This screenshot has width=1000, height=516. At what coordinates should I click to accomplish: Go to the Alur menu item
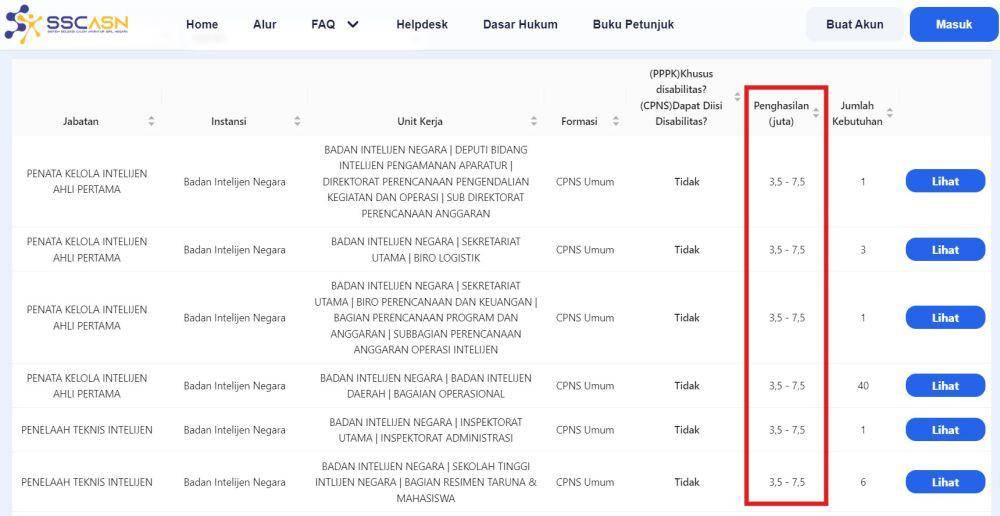pyautogui.click(x=265, y=24)
